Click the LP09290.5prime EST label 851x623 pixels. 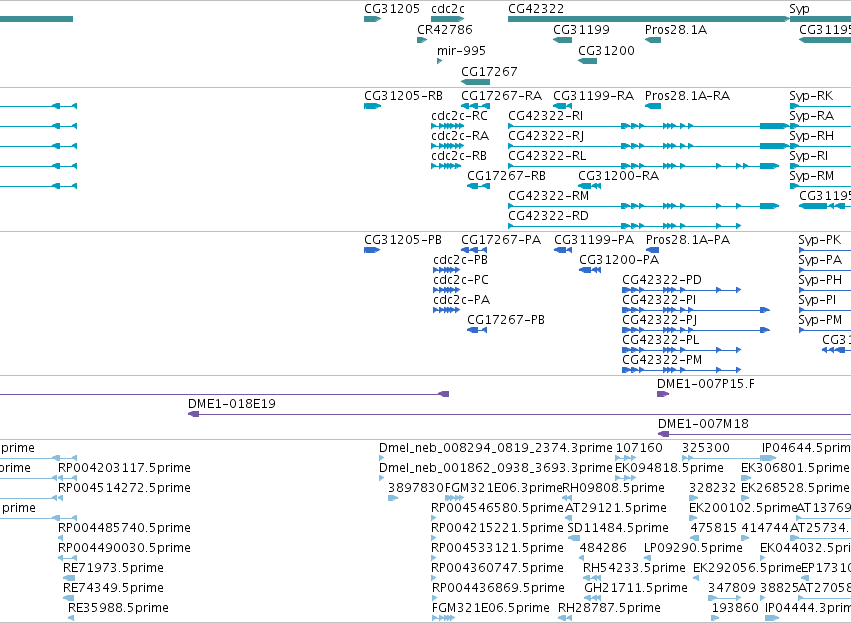[694, 548]
